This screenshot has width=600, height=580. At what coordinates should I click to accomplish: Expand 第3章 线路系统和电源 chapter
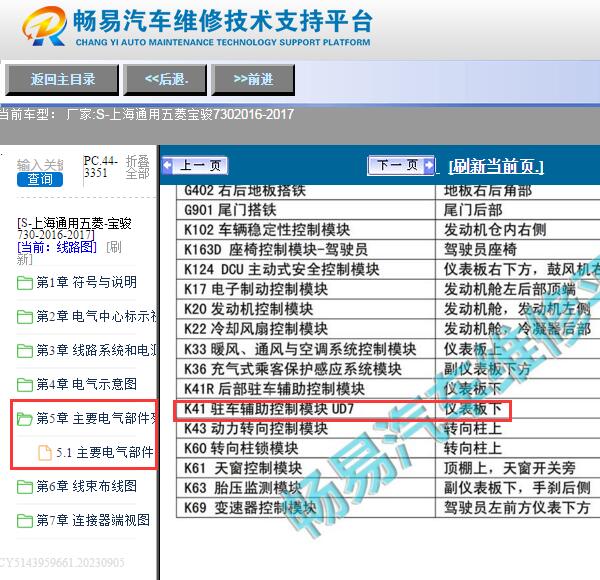(96, 350)
